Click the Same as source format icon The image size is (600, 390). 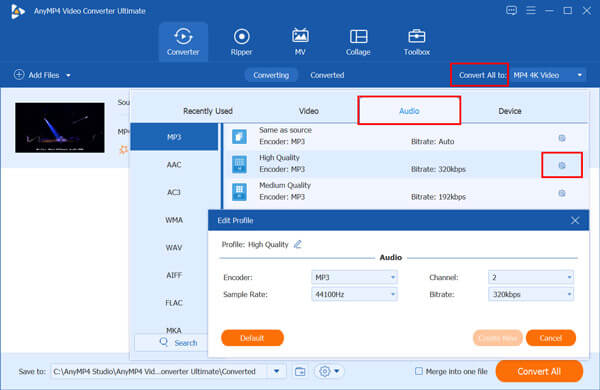240,137
